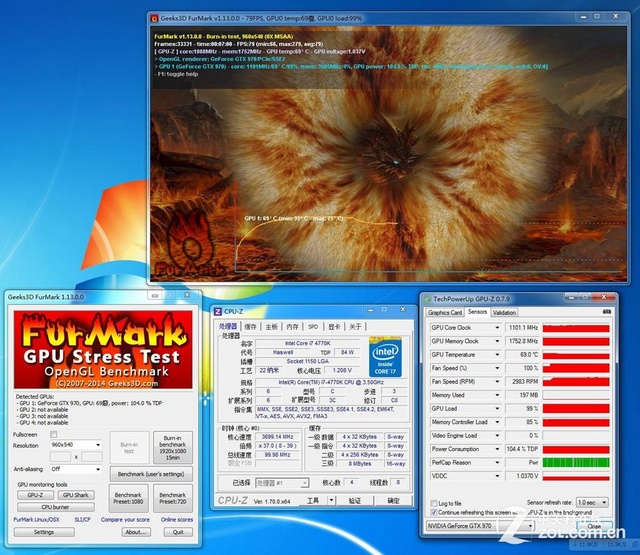Open the NVIDIA GeForce GTX 970 selector

tap(480, 526)
